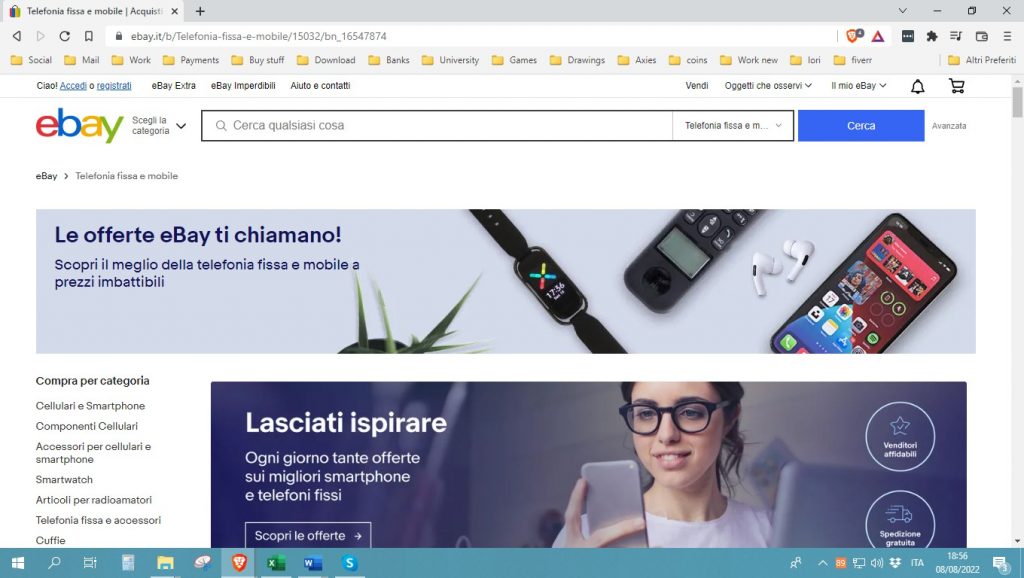
Task: Open the eBay Imperdibili menu item
Action: click(242, 86)
